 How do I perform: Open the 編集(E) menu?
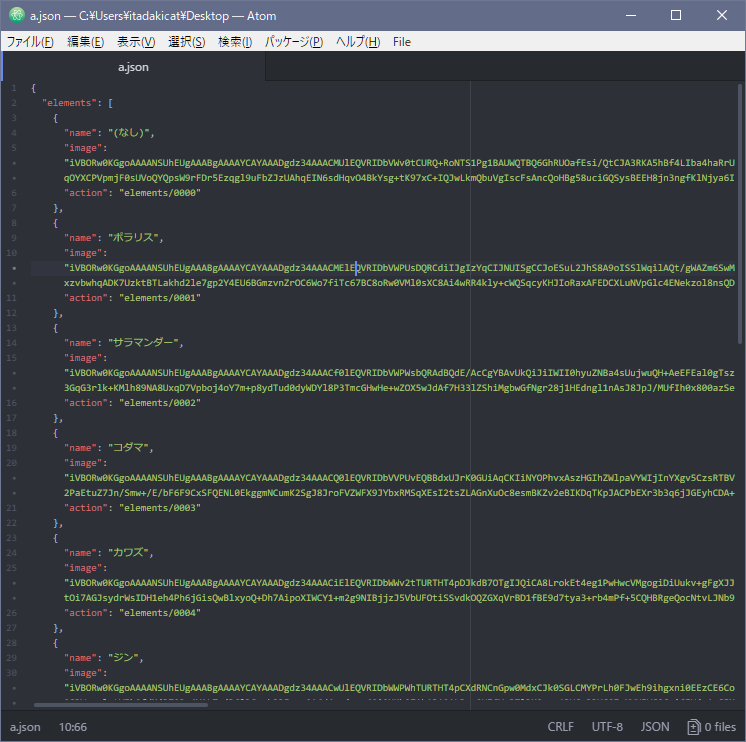(85, 42)
